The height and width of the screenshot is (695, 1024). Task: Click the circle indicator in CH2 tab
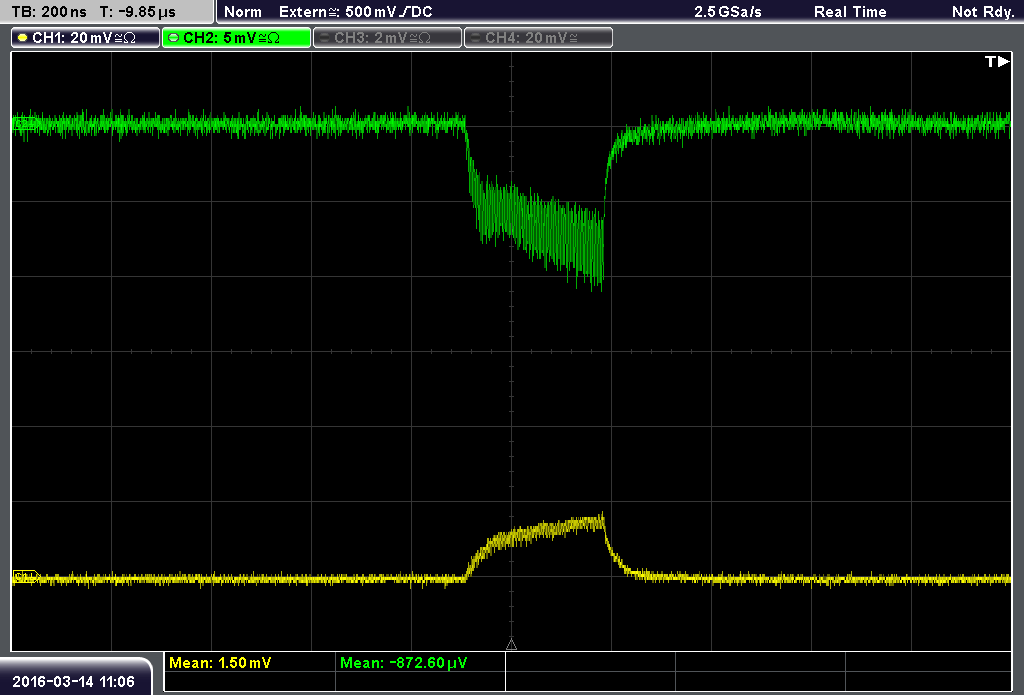173,38
